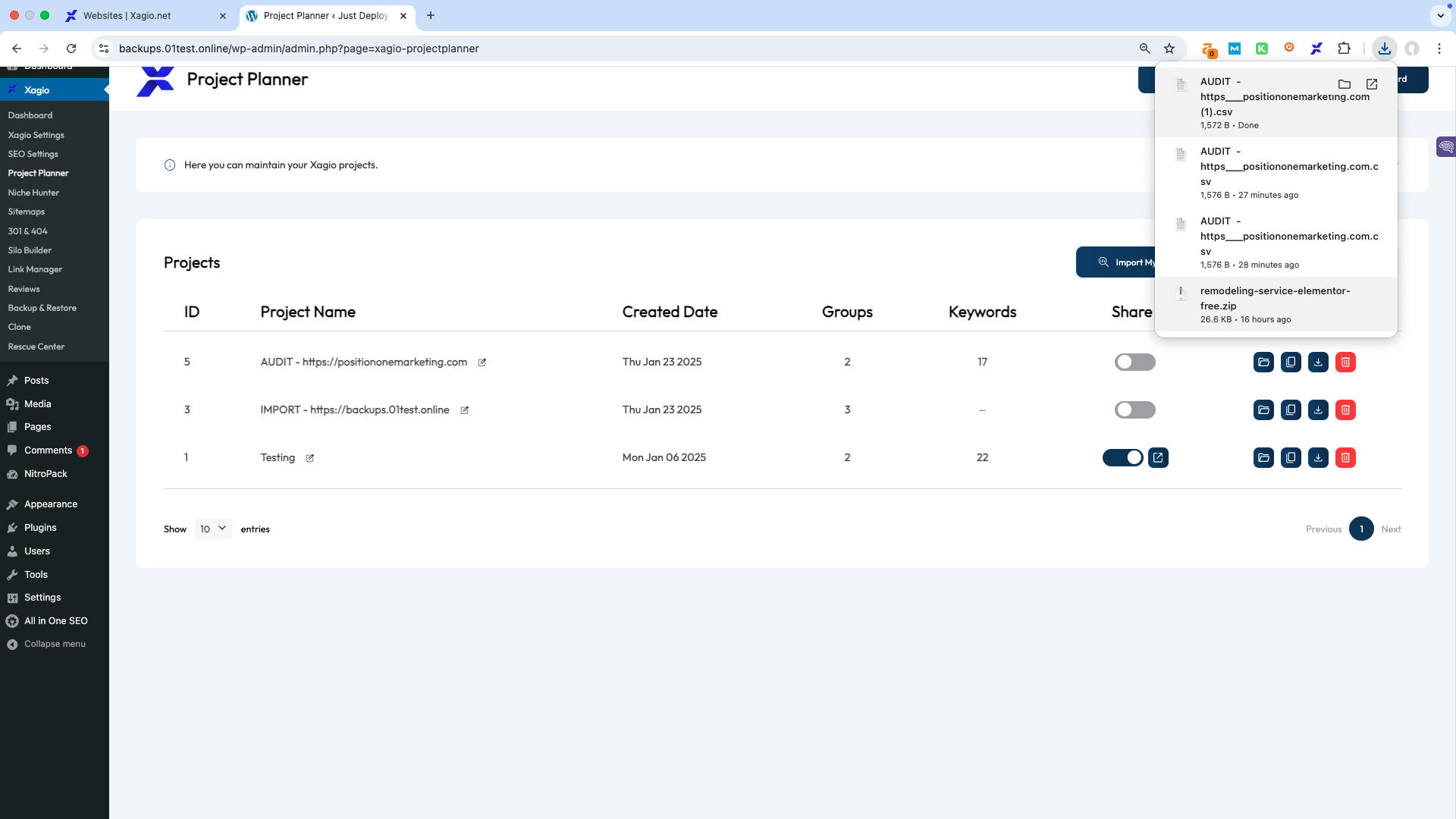The height and width of the screenshot is (819, 1456).
Task: Enable Share toggle for AUDIT project
Action: (x=1135, y=362)
